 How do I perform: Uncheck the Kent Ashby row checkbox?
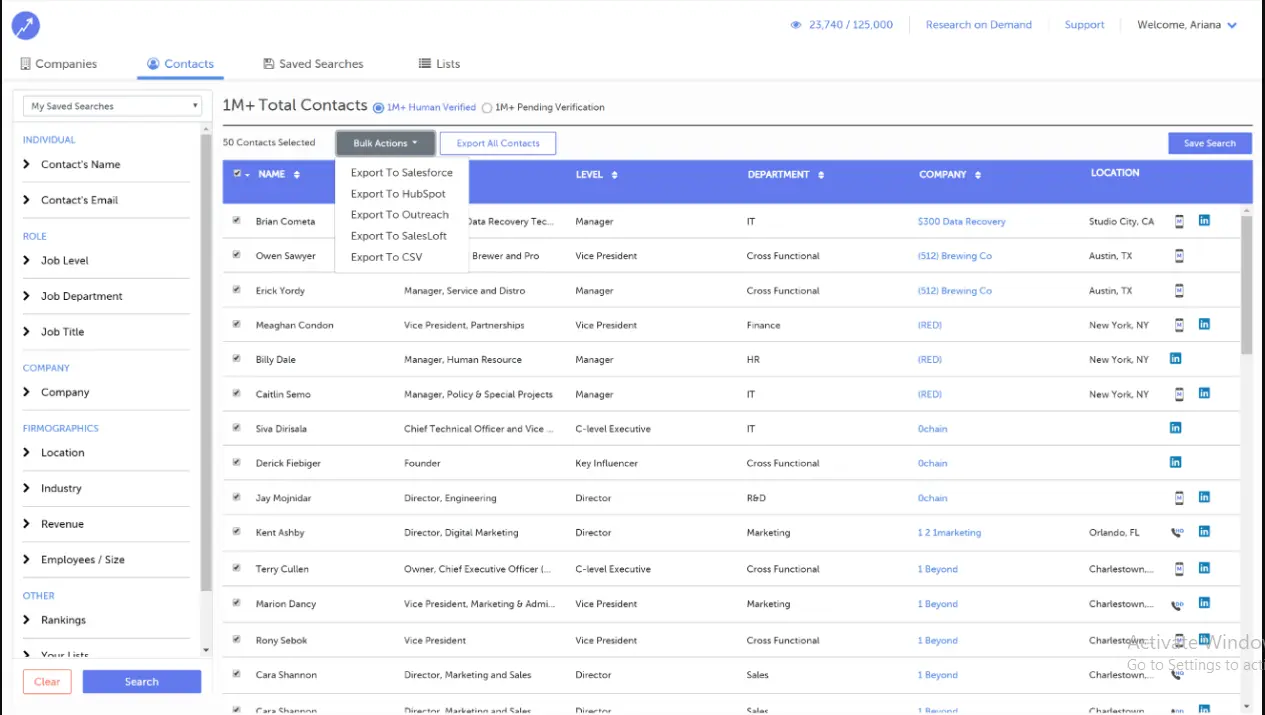[237, 532]
